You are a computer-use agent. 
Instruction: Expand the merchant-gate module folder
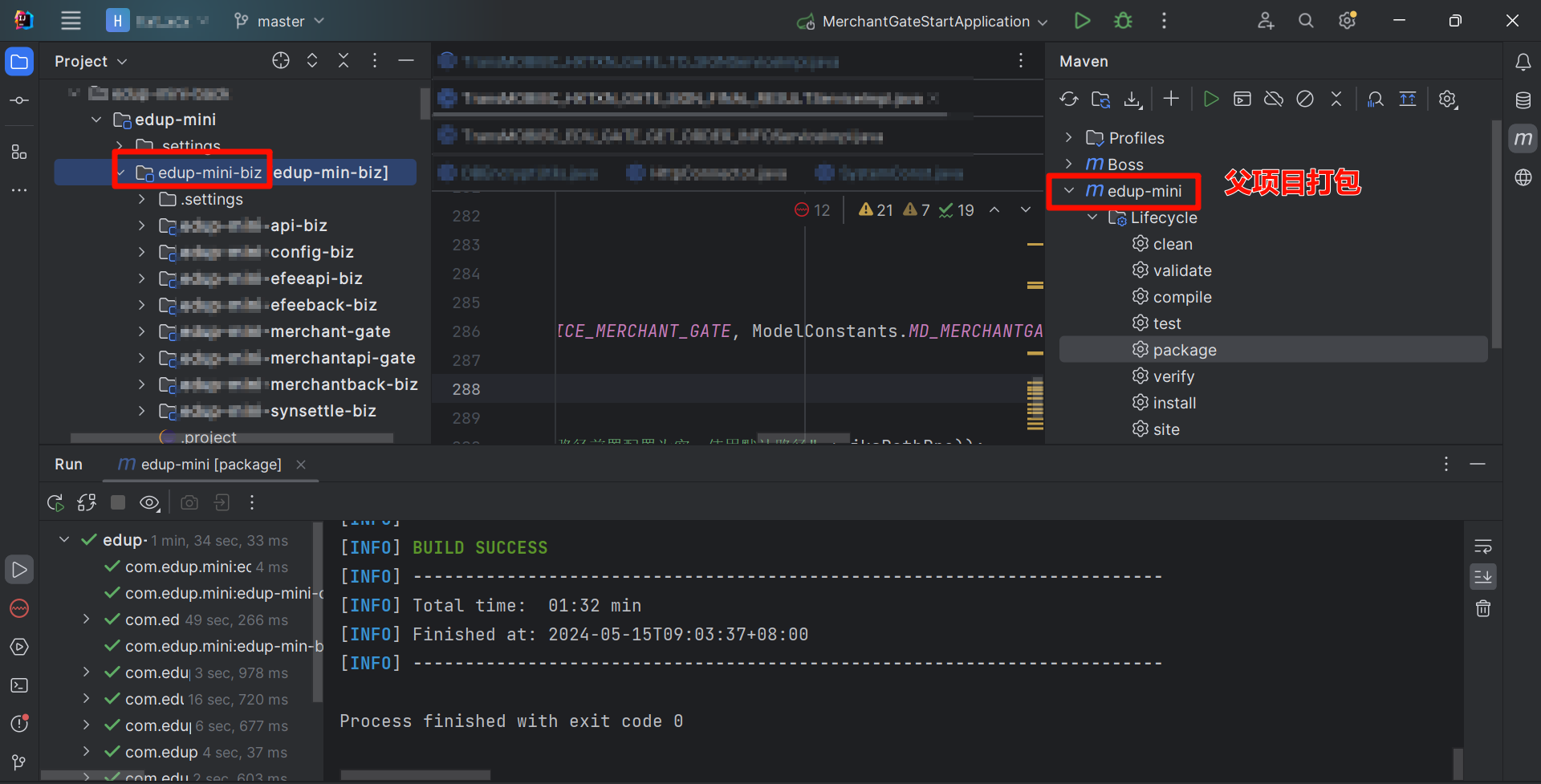click(142, 331)
